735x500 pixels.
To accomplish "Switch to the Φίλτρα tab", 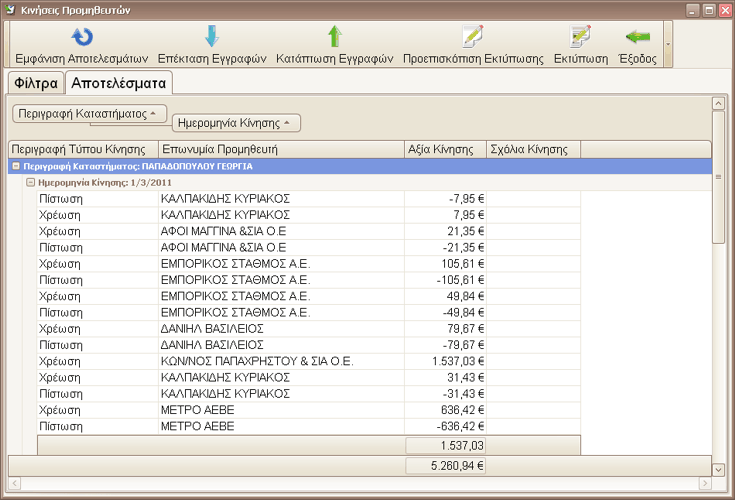I will [36, 83].
